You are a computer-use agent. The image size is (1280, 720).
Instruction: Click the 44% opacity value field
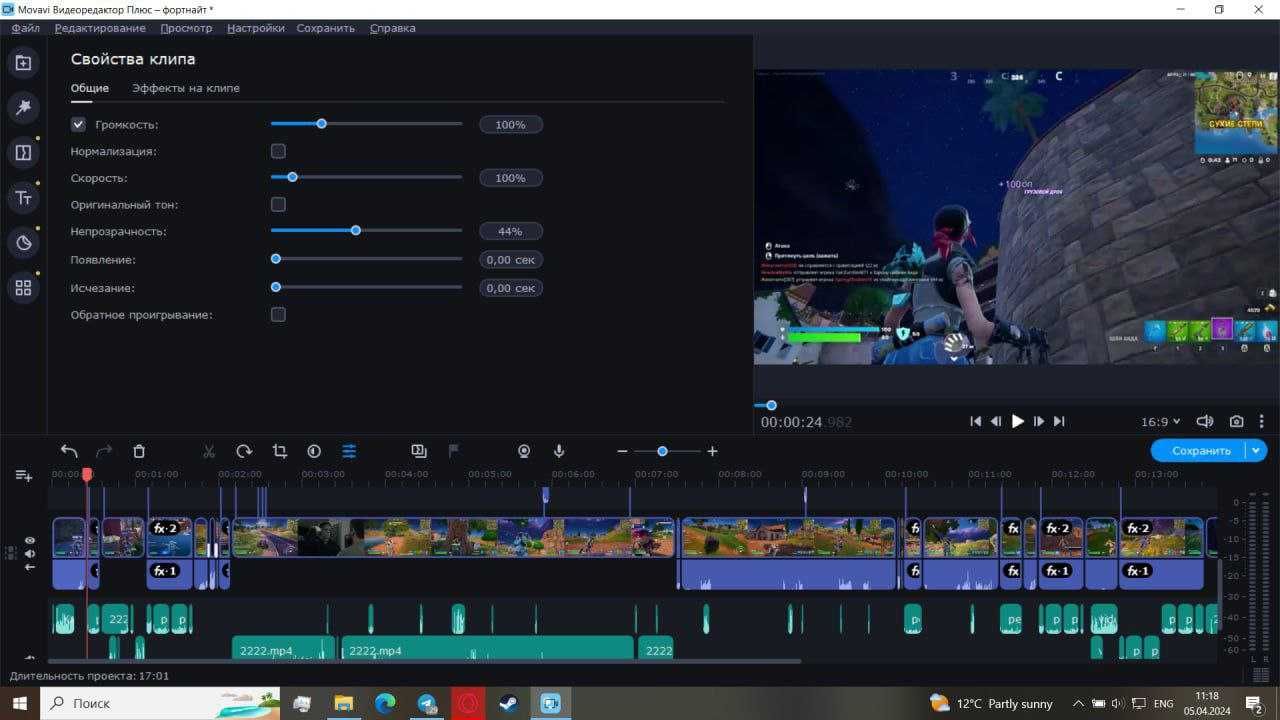pos(510,231)
